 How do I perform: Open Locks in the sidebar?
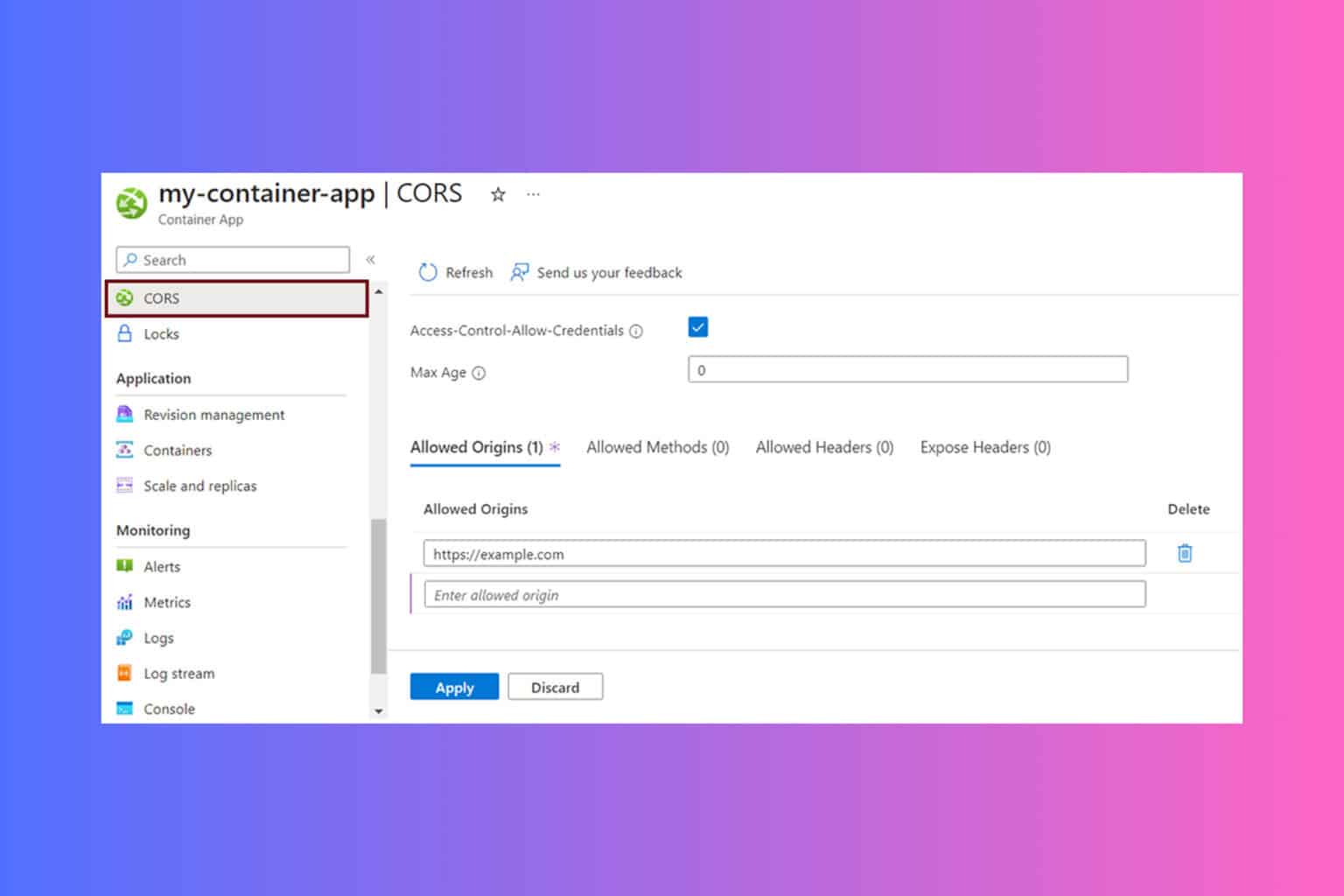tap(161, 334)
